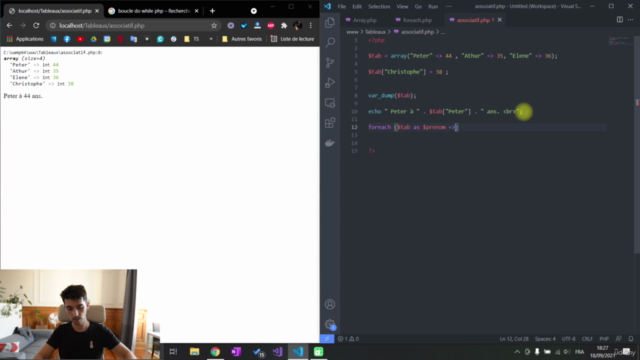
Task: Go forward in the Chrome browser
Action: 23,25
